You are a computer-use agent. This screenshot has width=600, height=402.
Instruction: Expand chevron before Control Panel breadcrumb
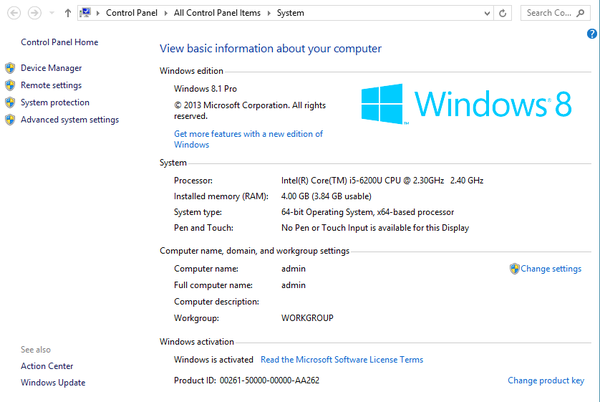[x=98, y=13]
